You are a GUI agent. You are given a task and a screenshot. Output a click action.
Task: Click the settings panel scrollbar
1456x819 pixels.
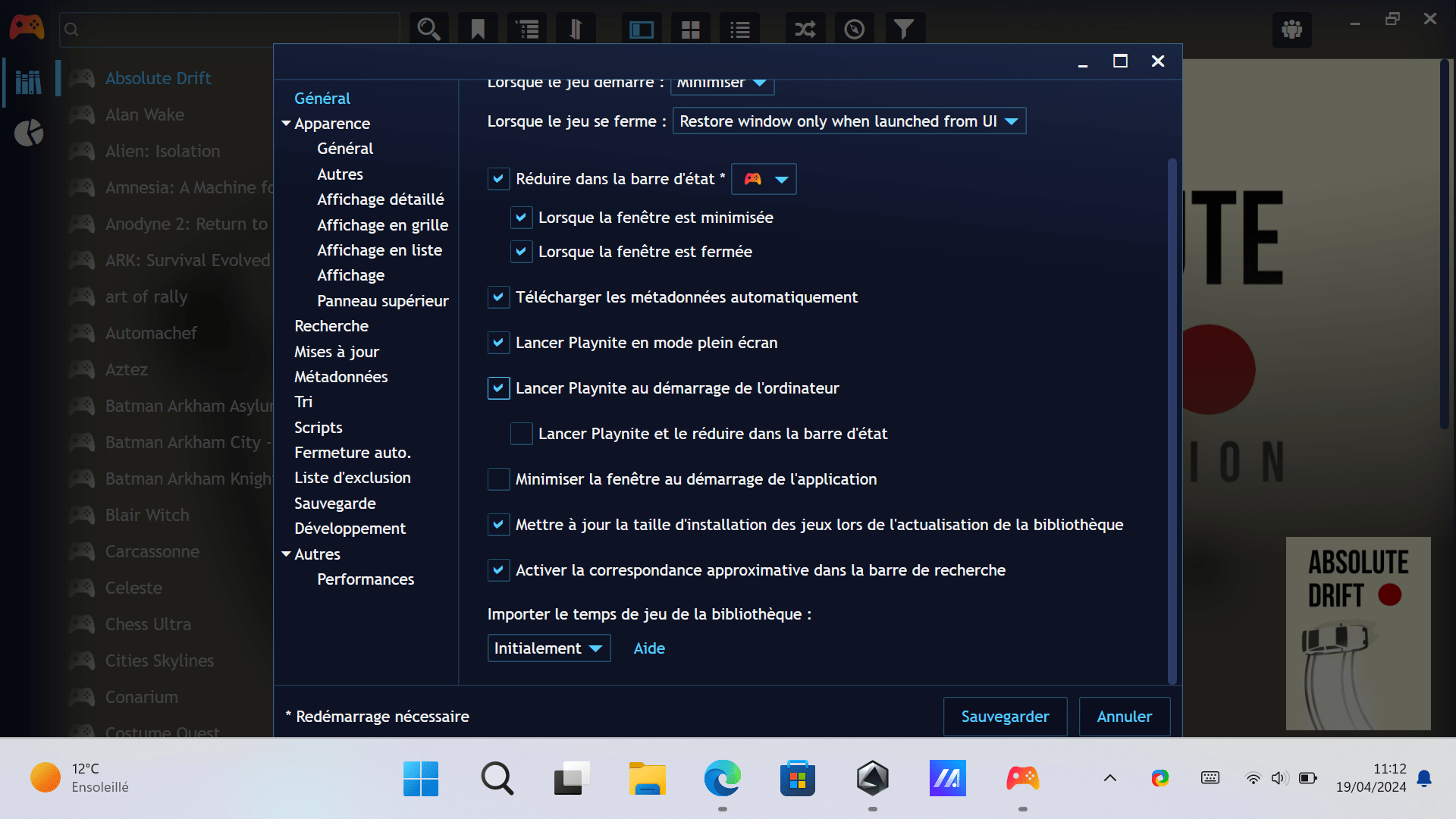click(x=1172, y=421)
